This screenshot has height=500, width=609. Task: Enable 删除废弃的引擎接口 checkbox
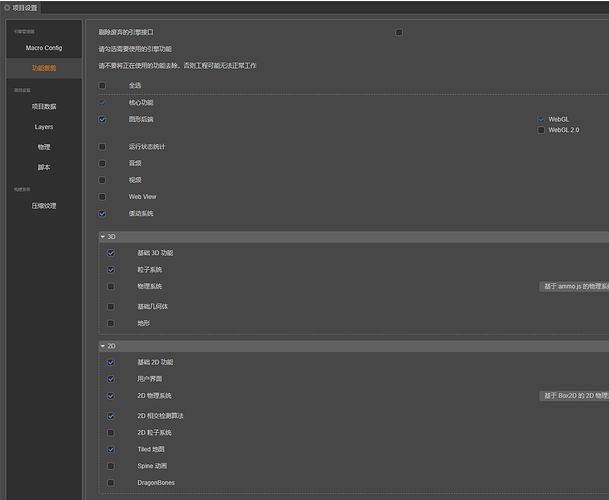(399, 32)
